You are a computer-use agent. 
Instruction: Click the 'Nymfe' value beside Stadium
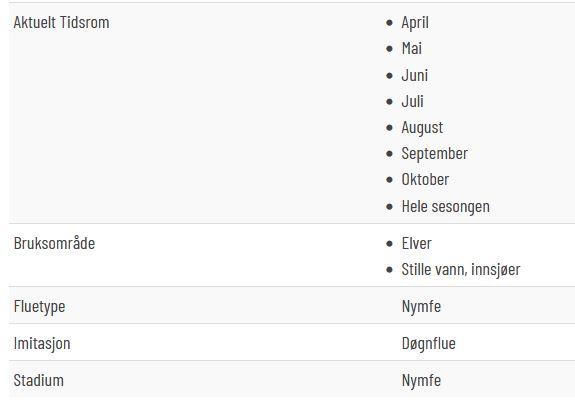(421, 380)
